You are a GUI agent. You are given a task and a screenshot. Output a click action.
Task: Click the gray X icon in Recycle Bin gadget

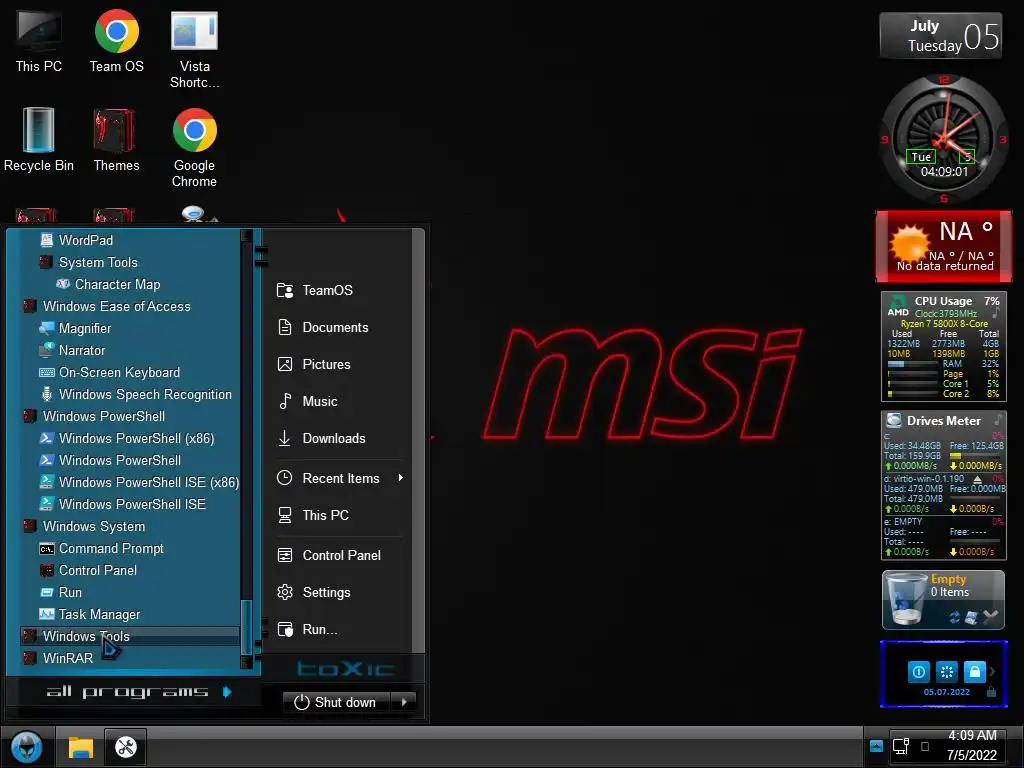[x=991, y=616]
